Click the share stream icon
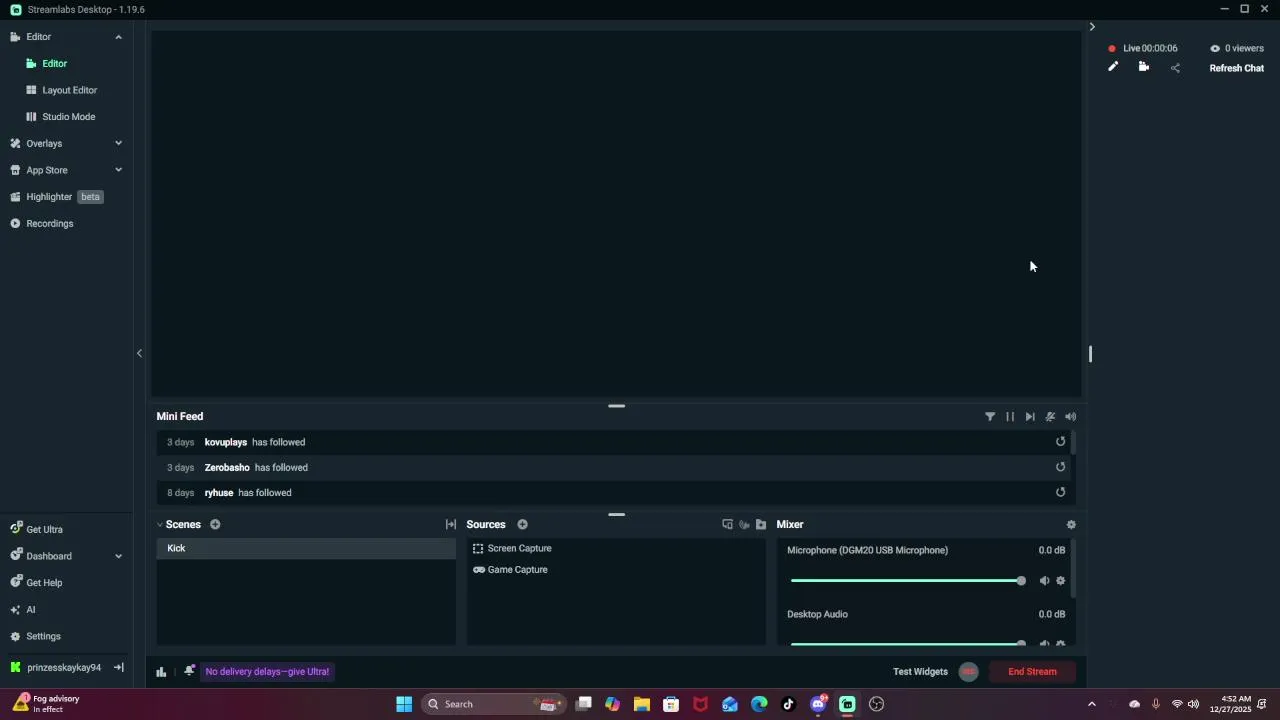This screenshot has height=720, width=1280. pyautogui.click(x=1175, y=68)
